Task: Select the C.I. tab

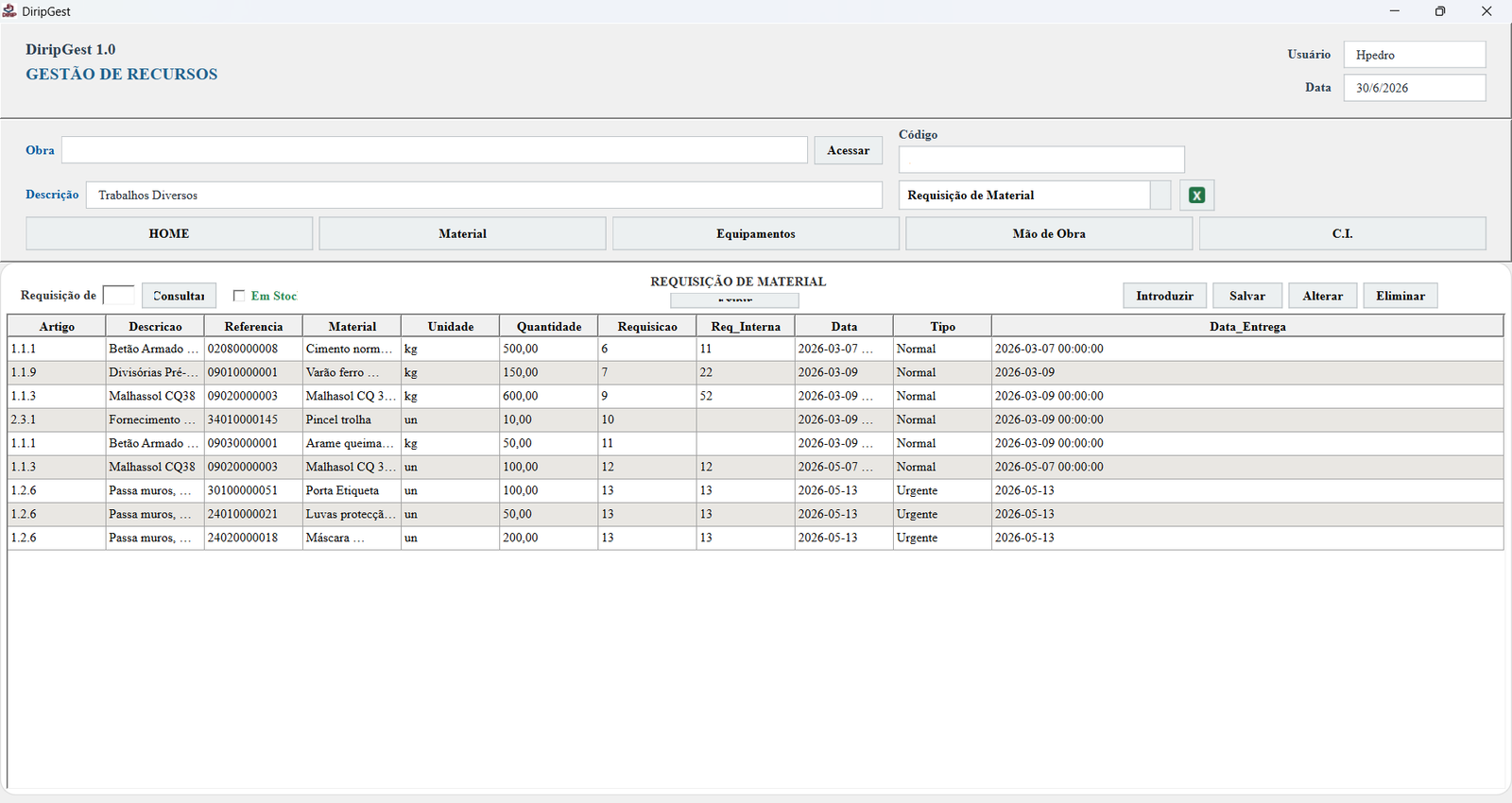Action: point(1343,233)
